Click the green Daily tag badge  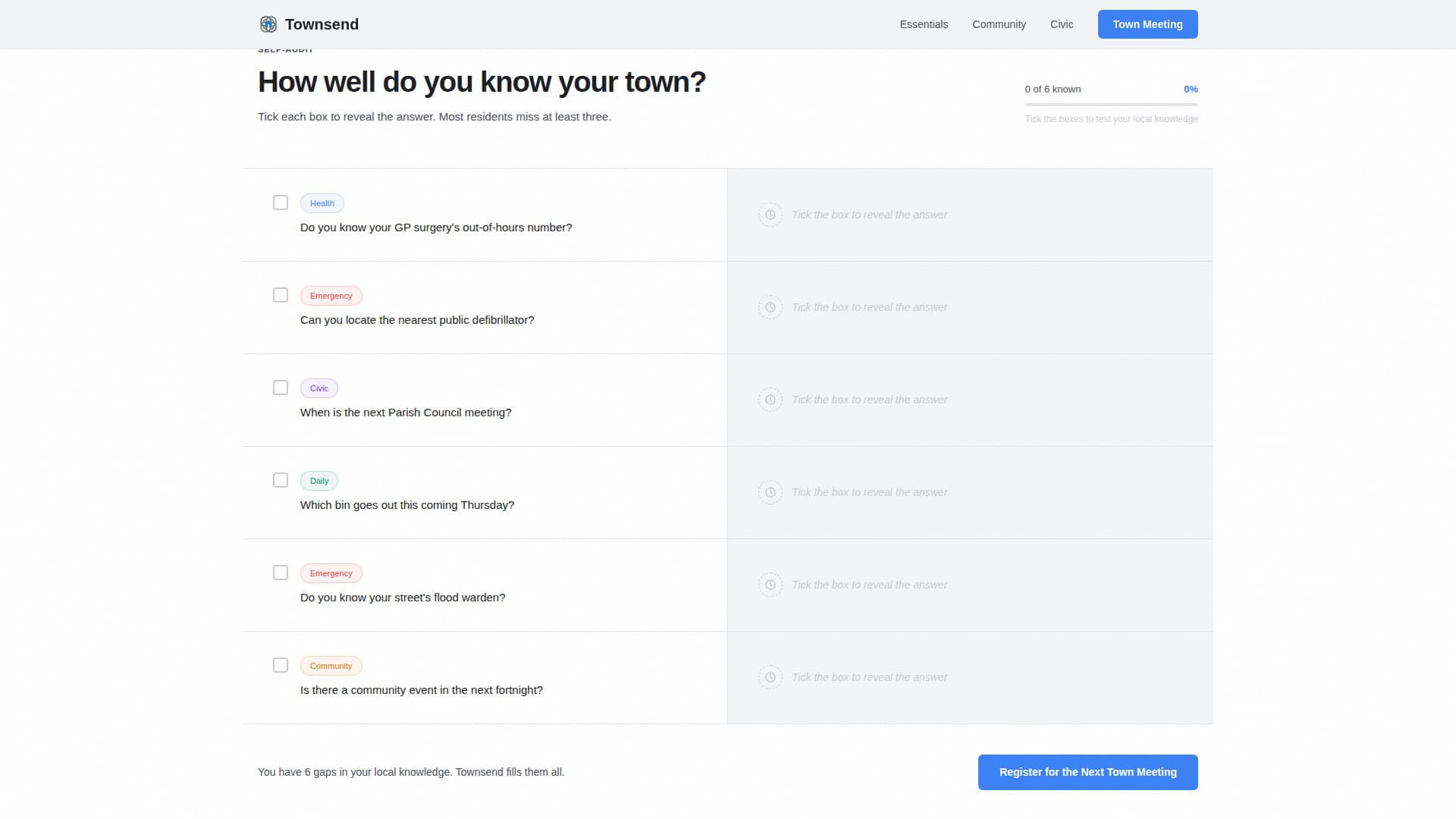tap(319, 481)
